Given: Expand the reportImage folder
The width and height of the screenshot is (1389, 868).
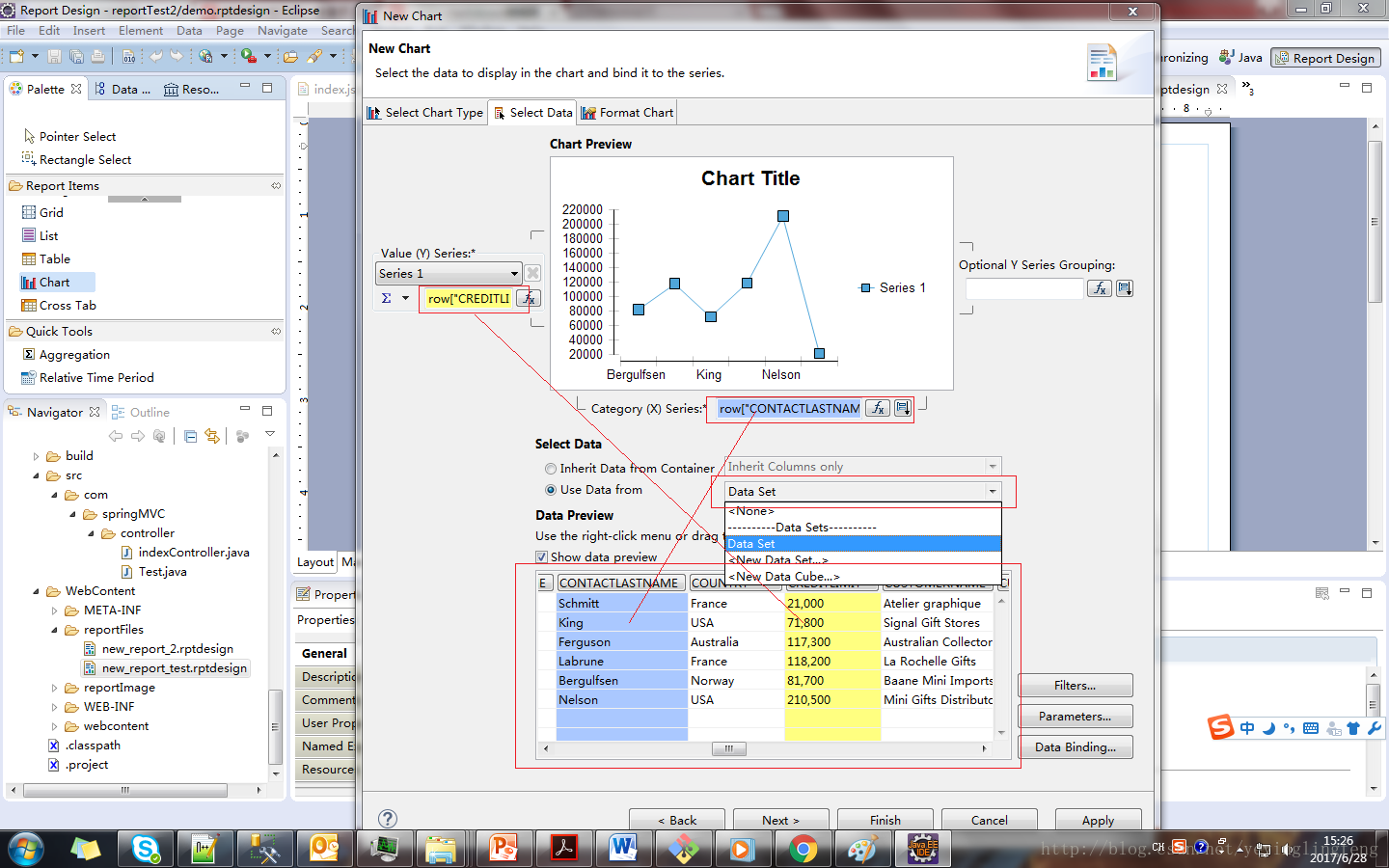Looking at the screenshot, I should [54, 688].
